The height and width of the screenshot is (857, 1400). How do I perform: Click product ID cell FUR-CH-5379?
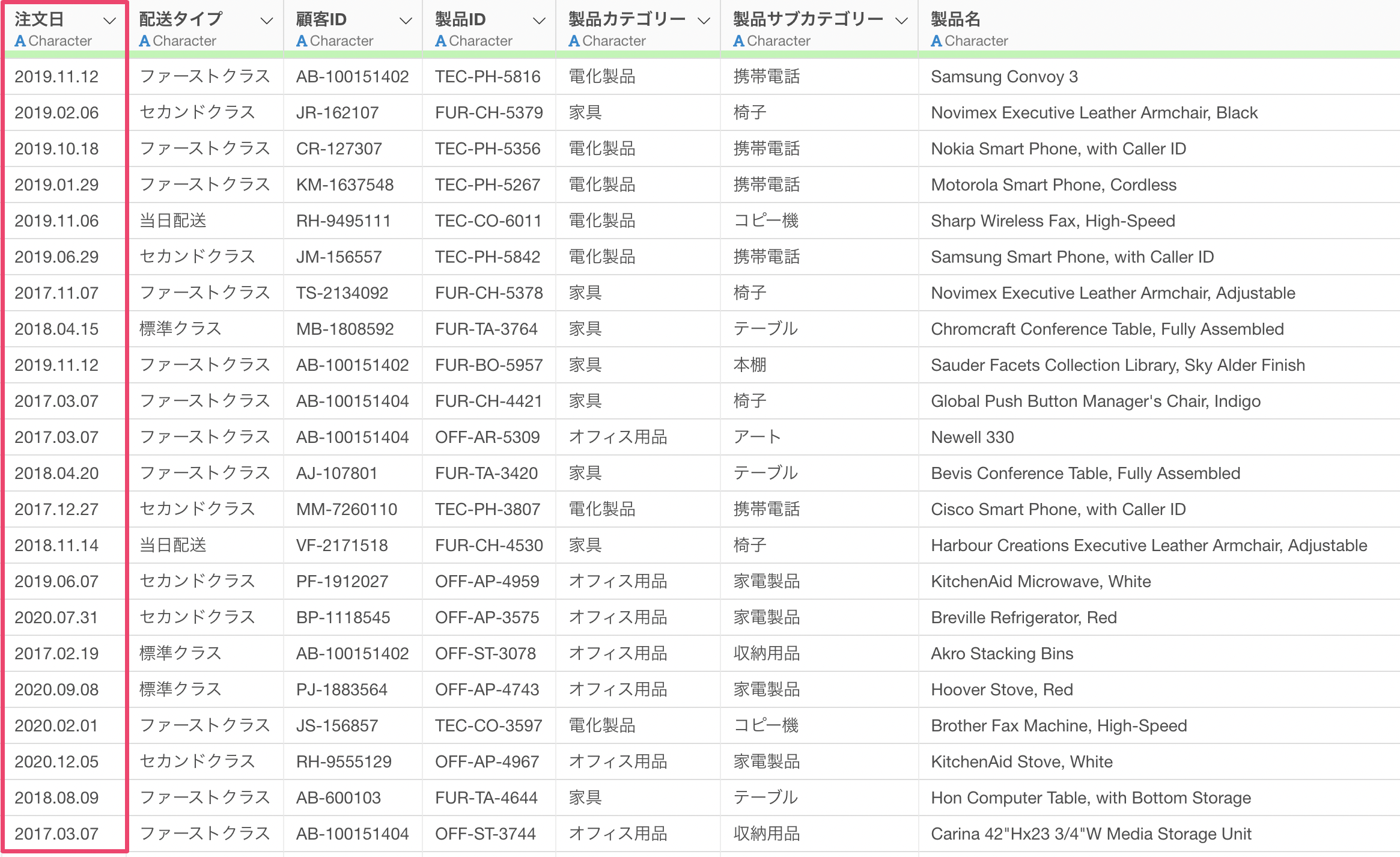pos(489,112)
